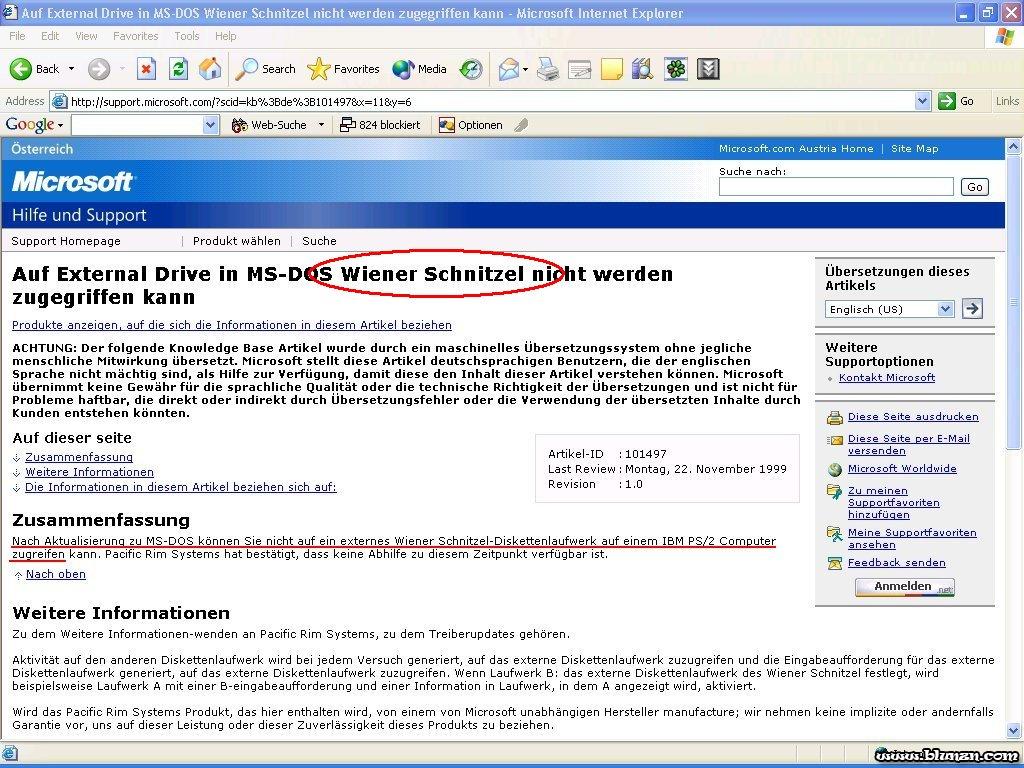The image size is (1024, 768).
Task: Open the Microsoft.com Austria Home link
Action: [796, 148]
